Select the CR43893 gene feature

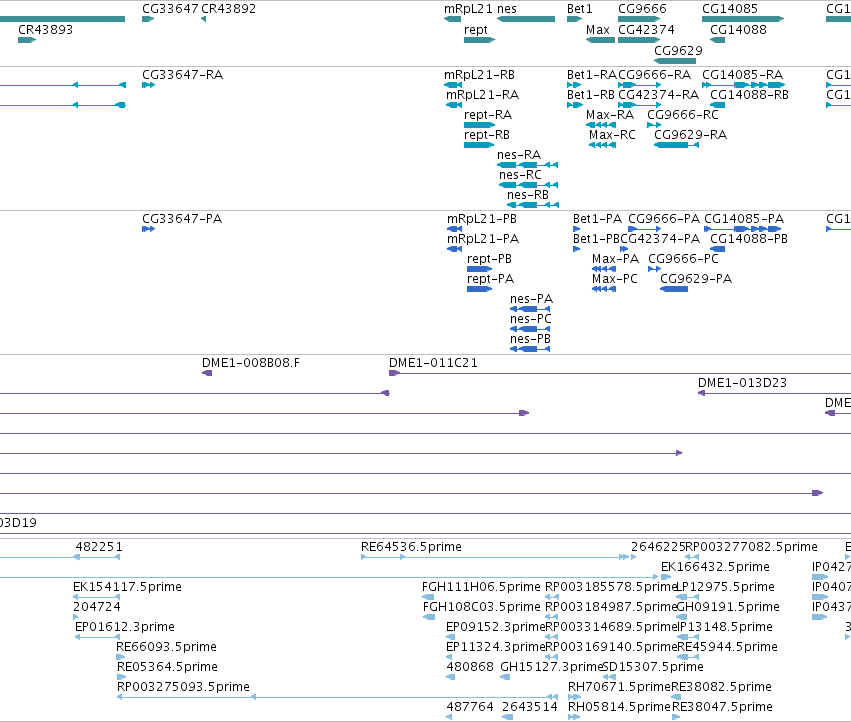[x=27, y=40]
